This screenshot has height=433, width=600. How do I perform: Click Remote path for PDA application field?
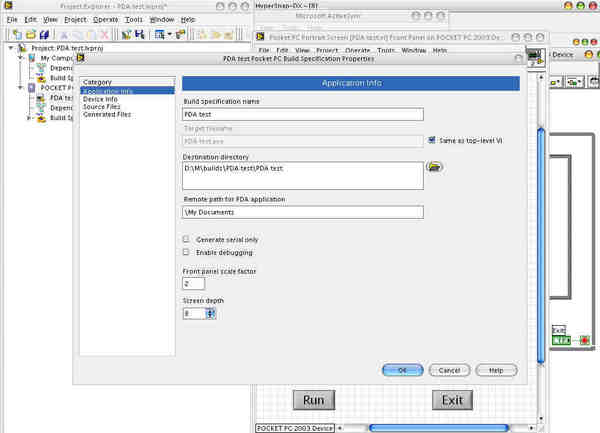(x=303, y=212)
